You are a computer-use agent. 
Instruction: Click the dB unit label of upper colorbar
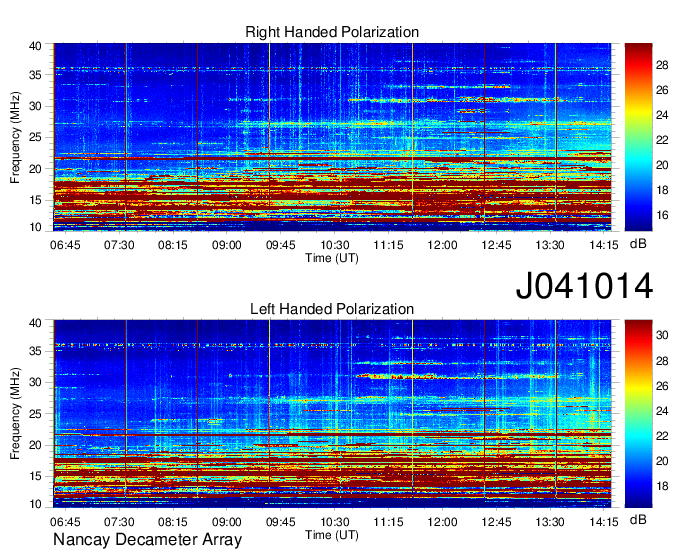coord(638,244)
